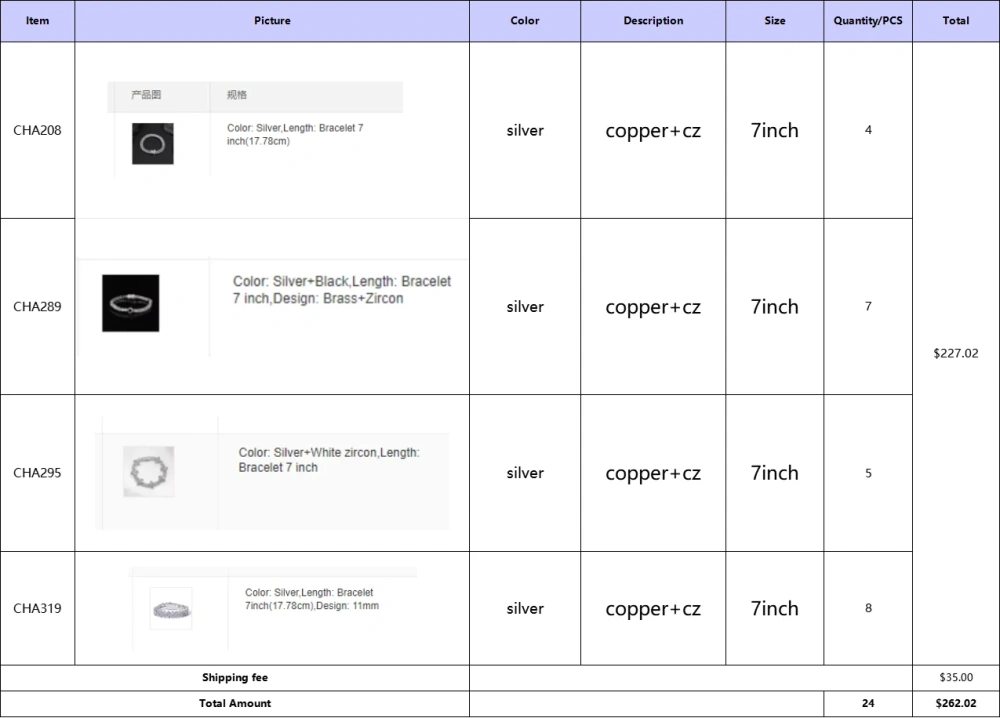Select the Color column header
The width and height of the screenshot is (1000, 718).
(x=525, y=21)
